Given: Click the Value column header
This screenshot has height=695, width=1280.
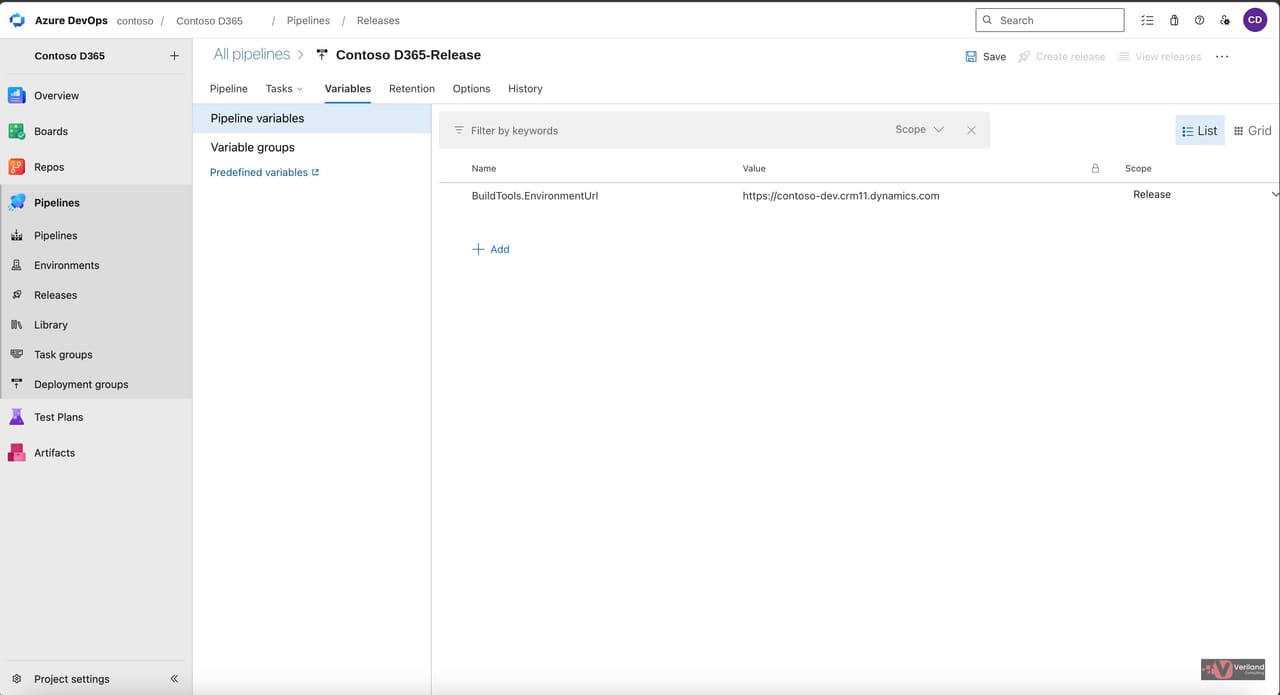Looking at the screenshot, I should coord(754,168).
